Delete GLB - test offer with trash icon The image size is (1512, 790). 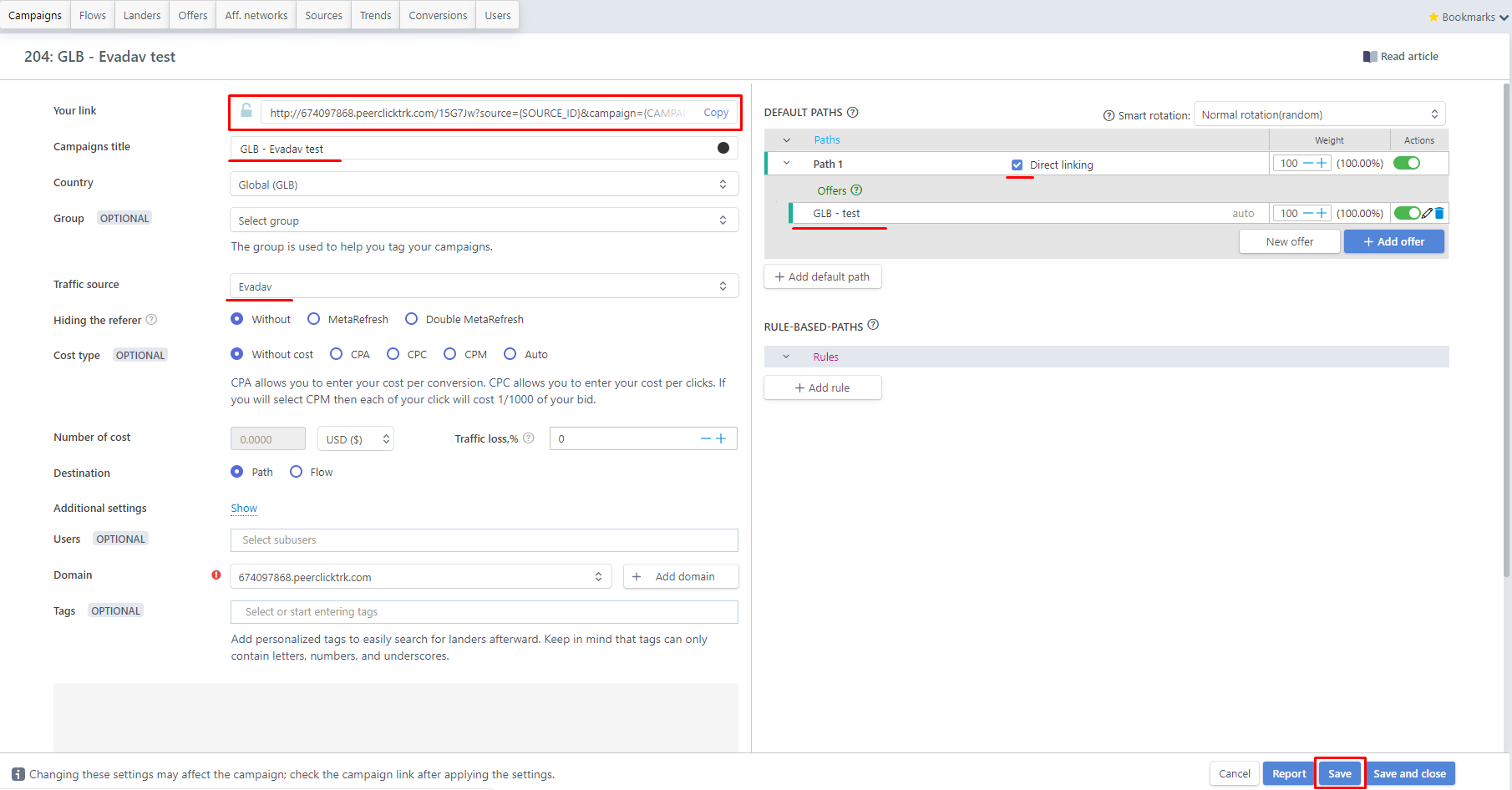coord(1439,213)
